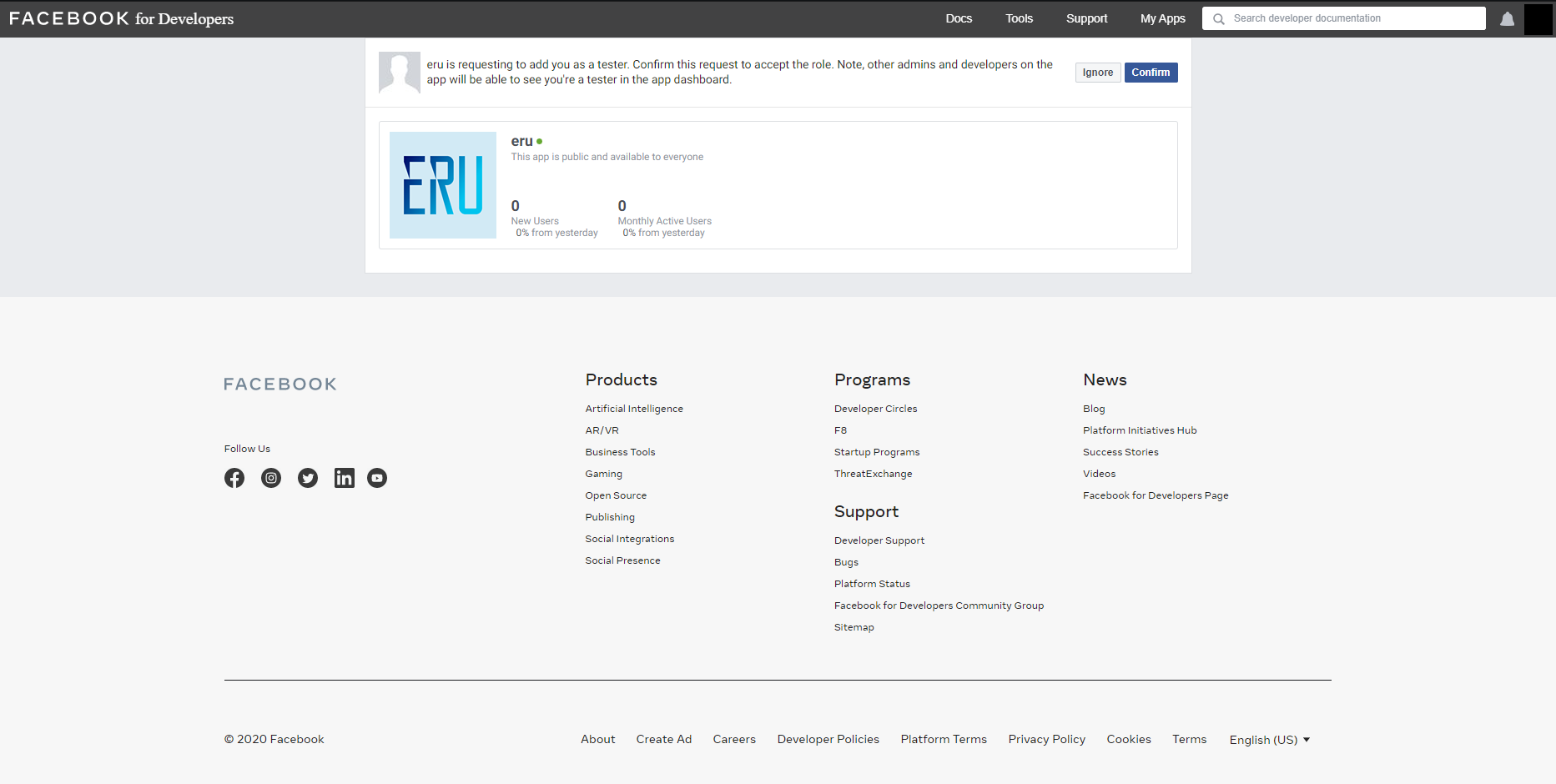1556x784 pixels.
Task: Open Developer Policies footer link
Action: click(828, 739)
